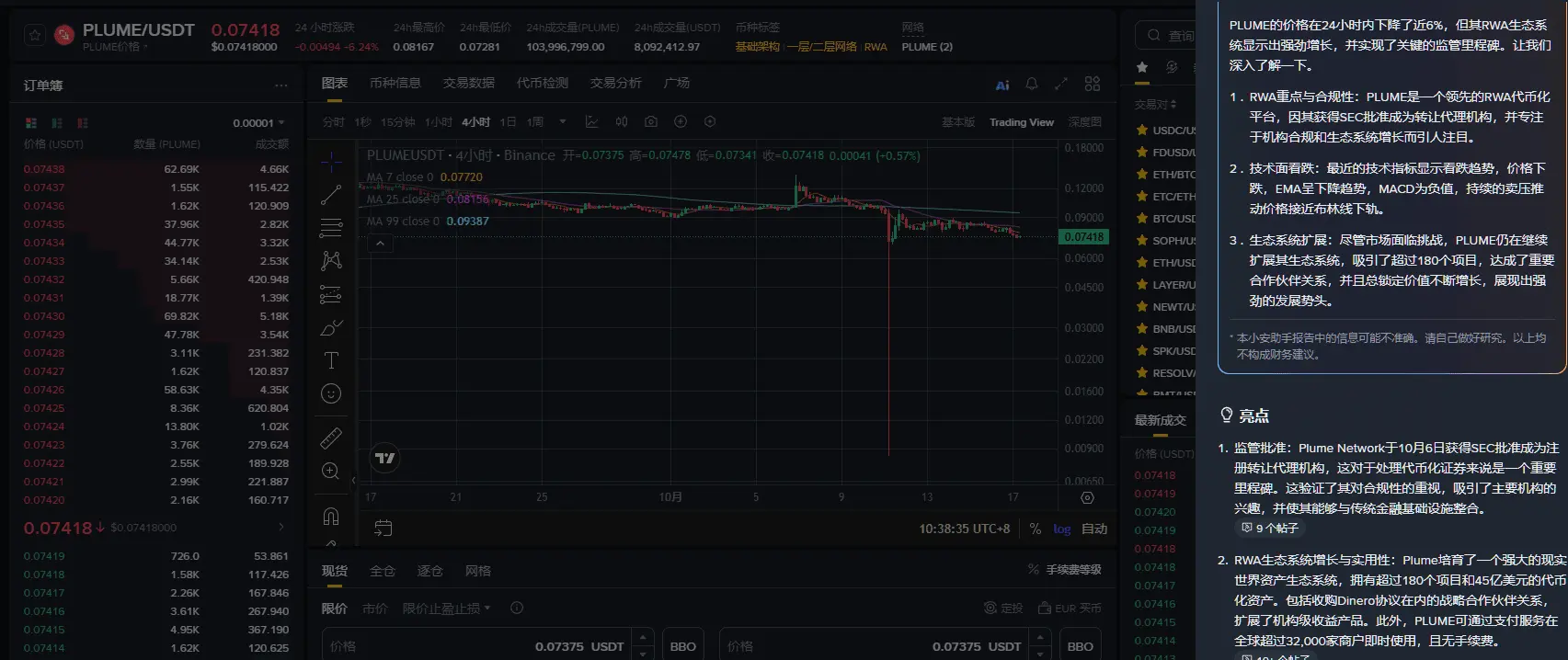Open the 交易分析 tab

(616, 83)
